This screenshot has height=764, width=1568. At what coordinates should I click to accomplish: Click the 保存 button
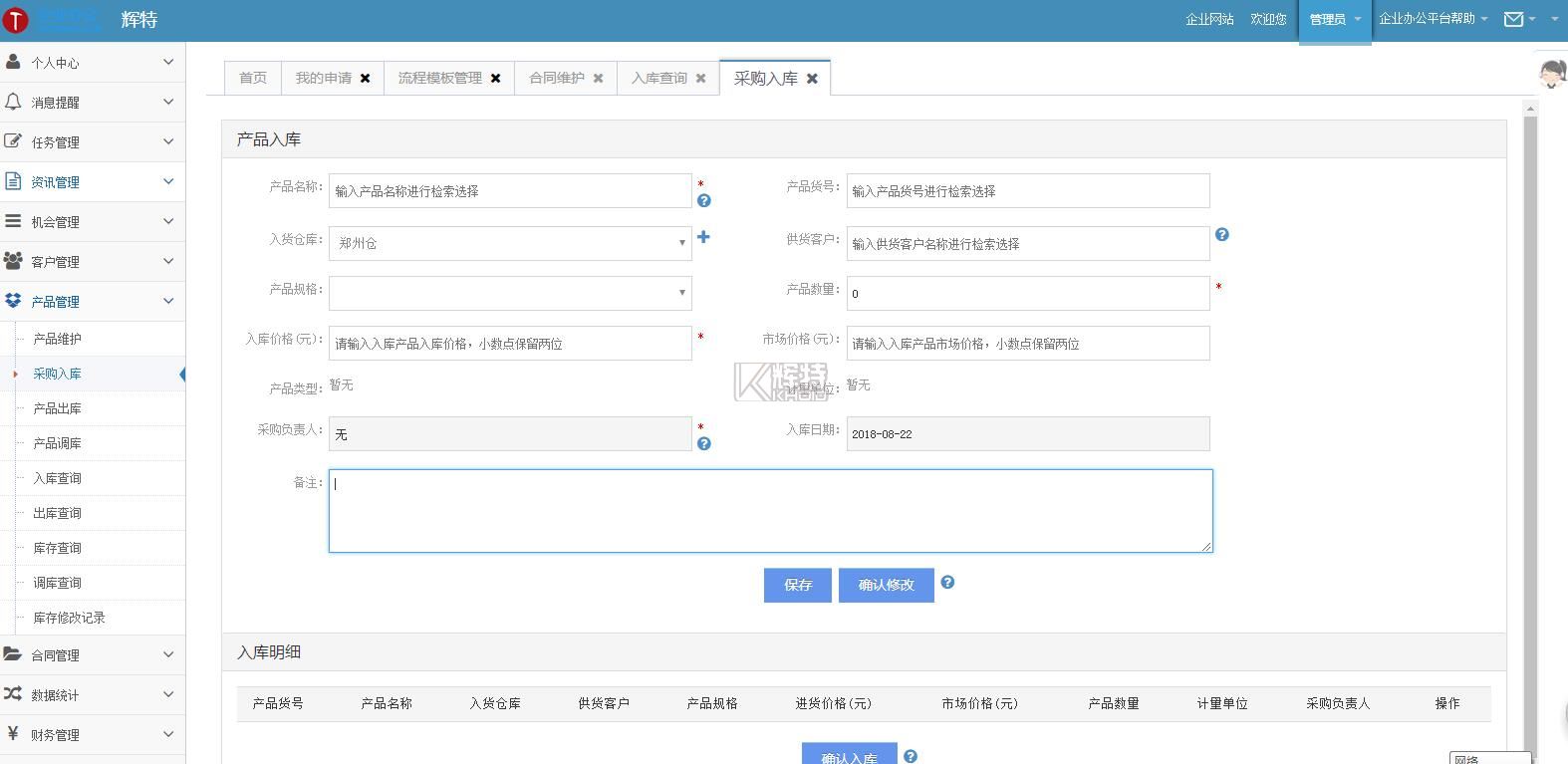click(x=798, y=586)
